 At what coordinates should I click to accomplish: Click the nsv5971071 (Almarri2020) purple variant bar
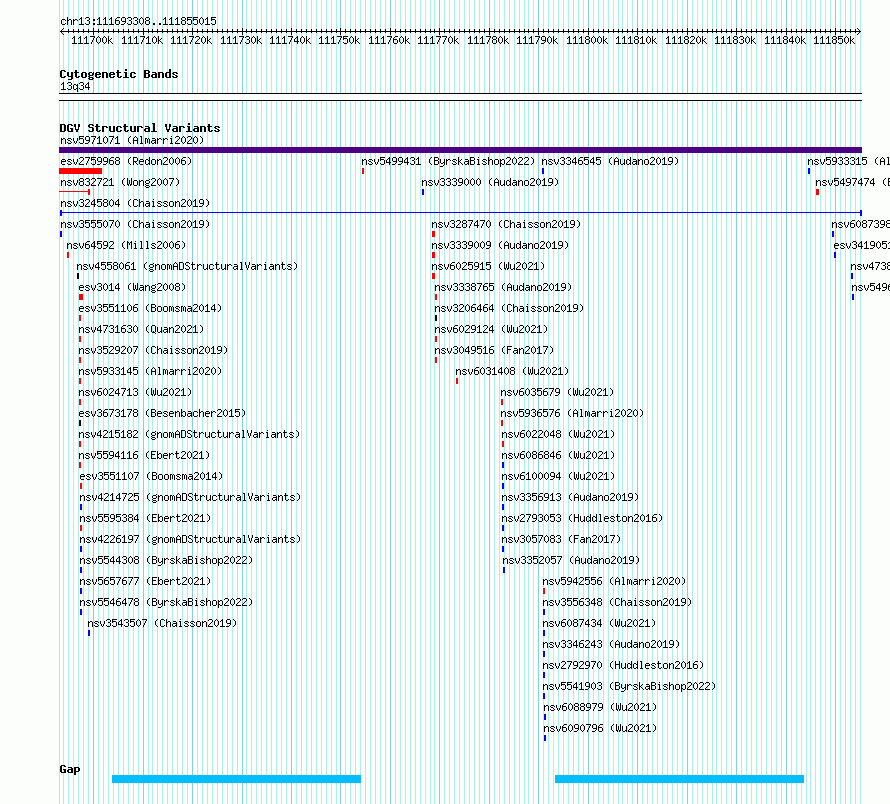coord(460,150)
